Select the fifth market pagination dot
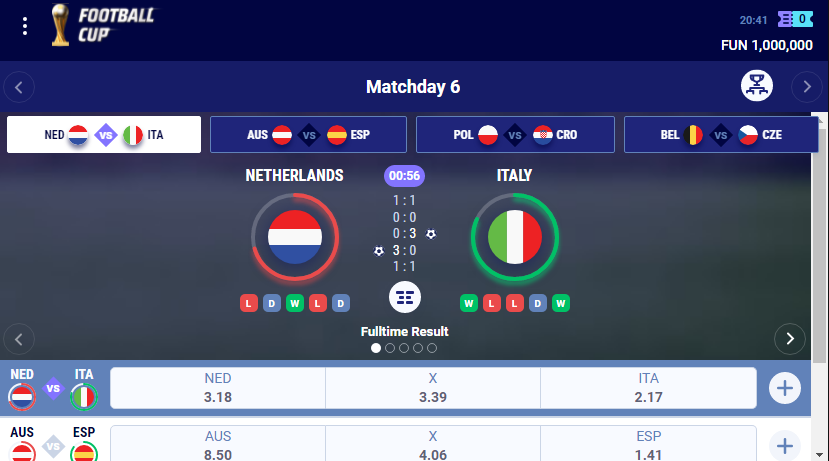Viewport: 829px width, 461px height. [x=432, y=348]
